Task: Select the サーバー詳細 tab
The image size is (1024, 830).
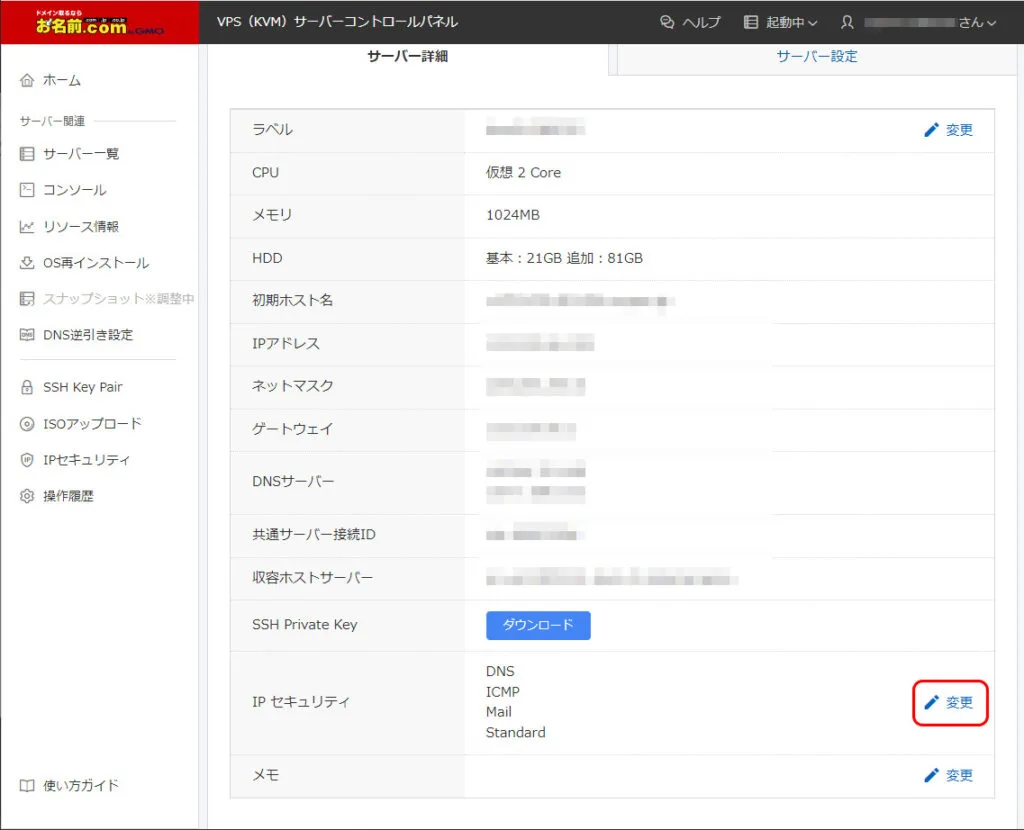Action: [408, 57]
